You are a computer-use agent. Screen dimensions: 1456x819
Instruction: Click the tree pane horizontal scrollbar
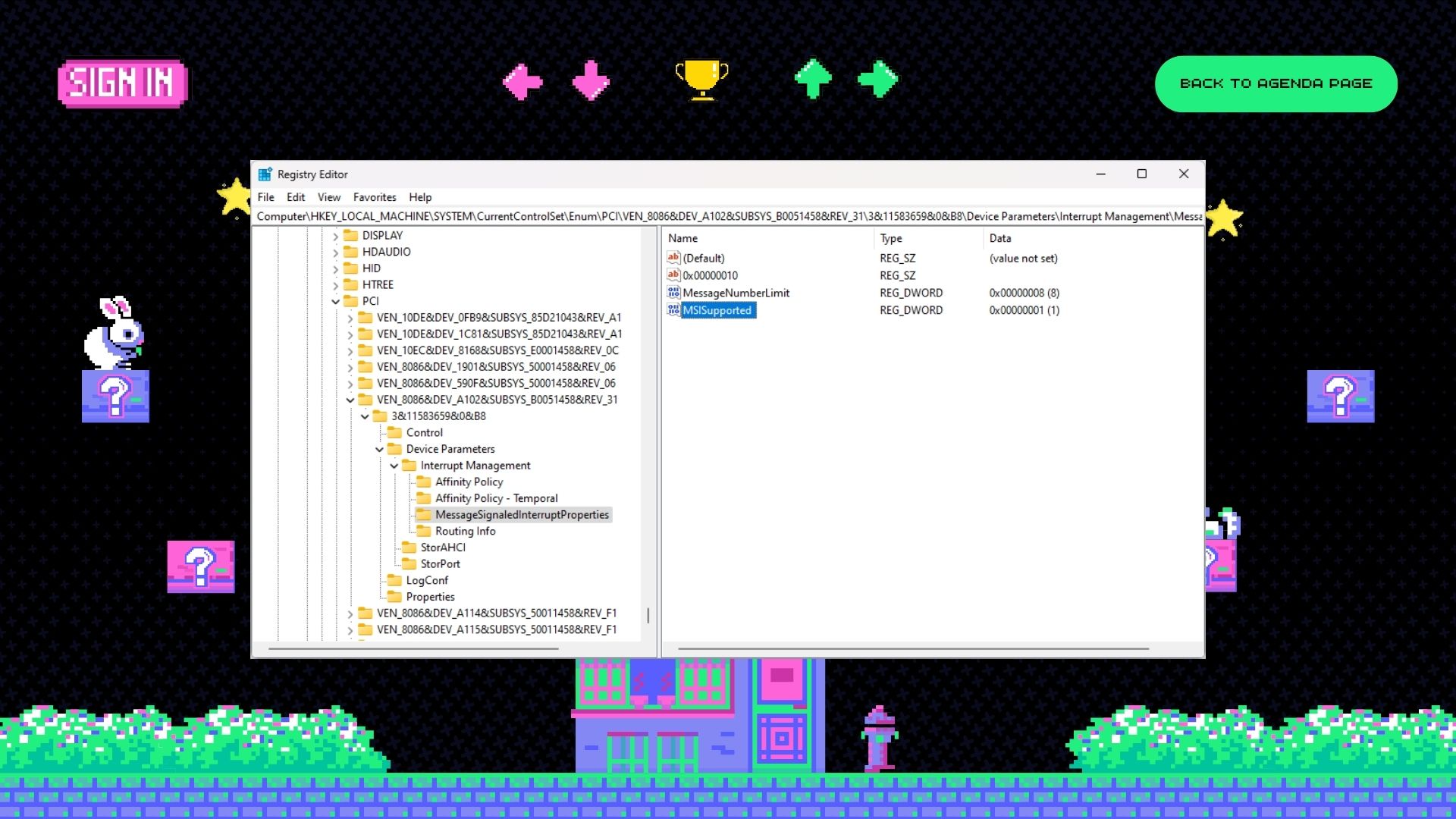(413, 649)
